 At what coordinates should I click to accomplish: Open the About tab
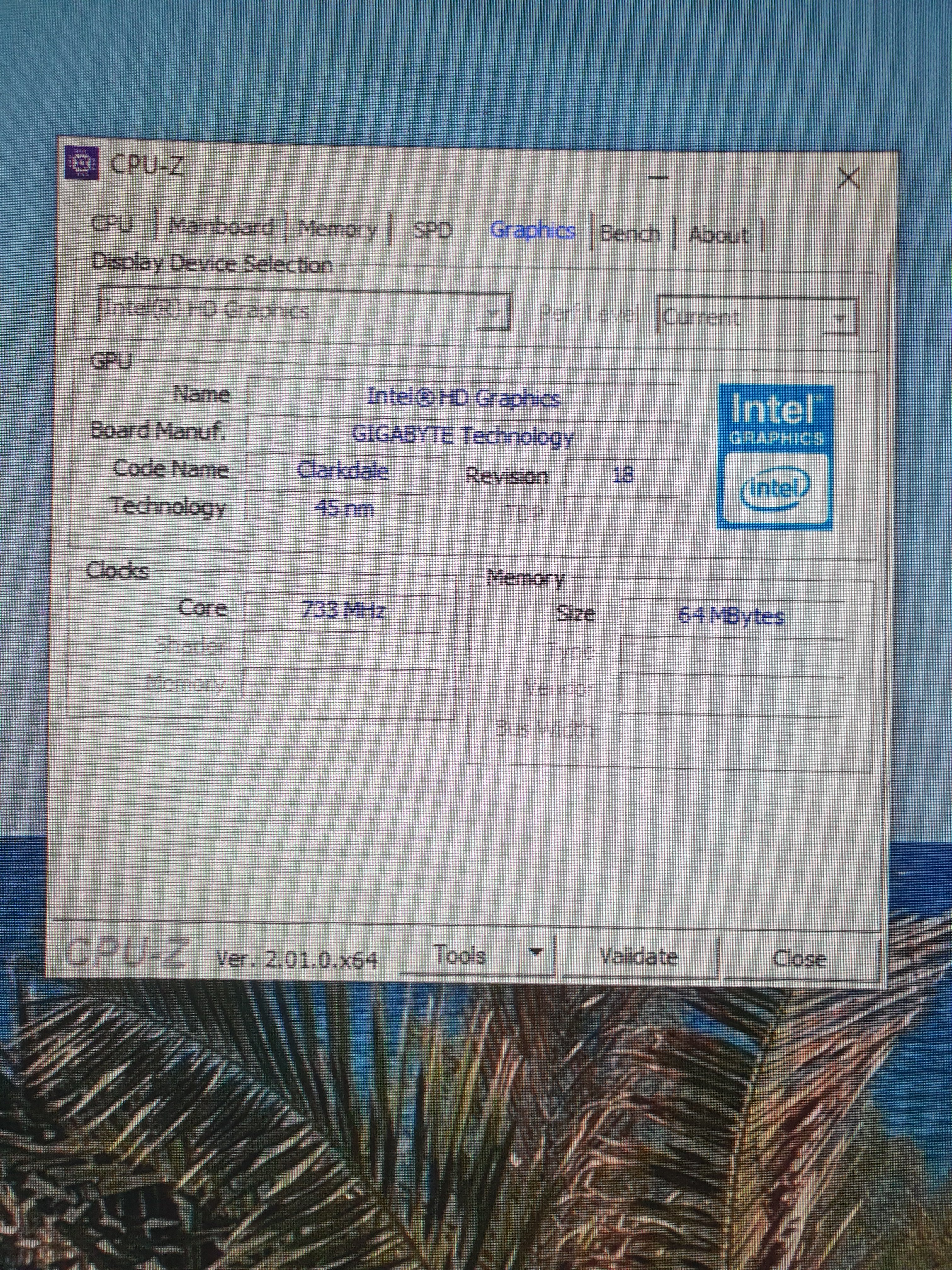[718, 235]
